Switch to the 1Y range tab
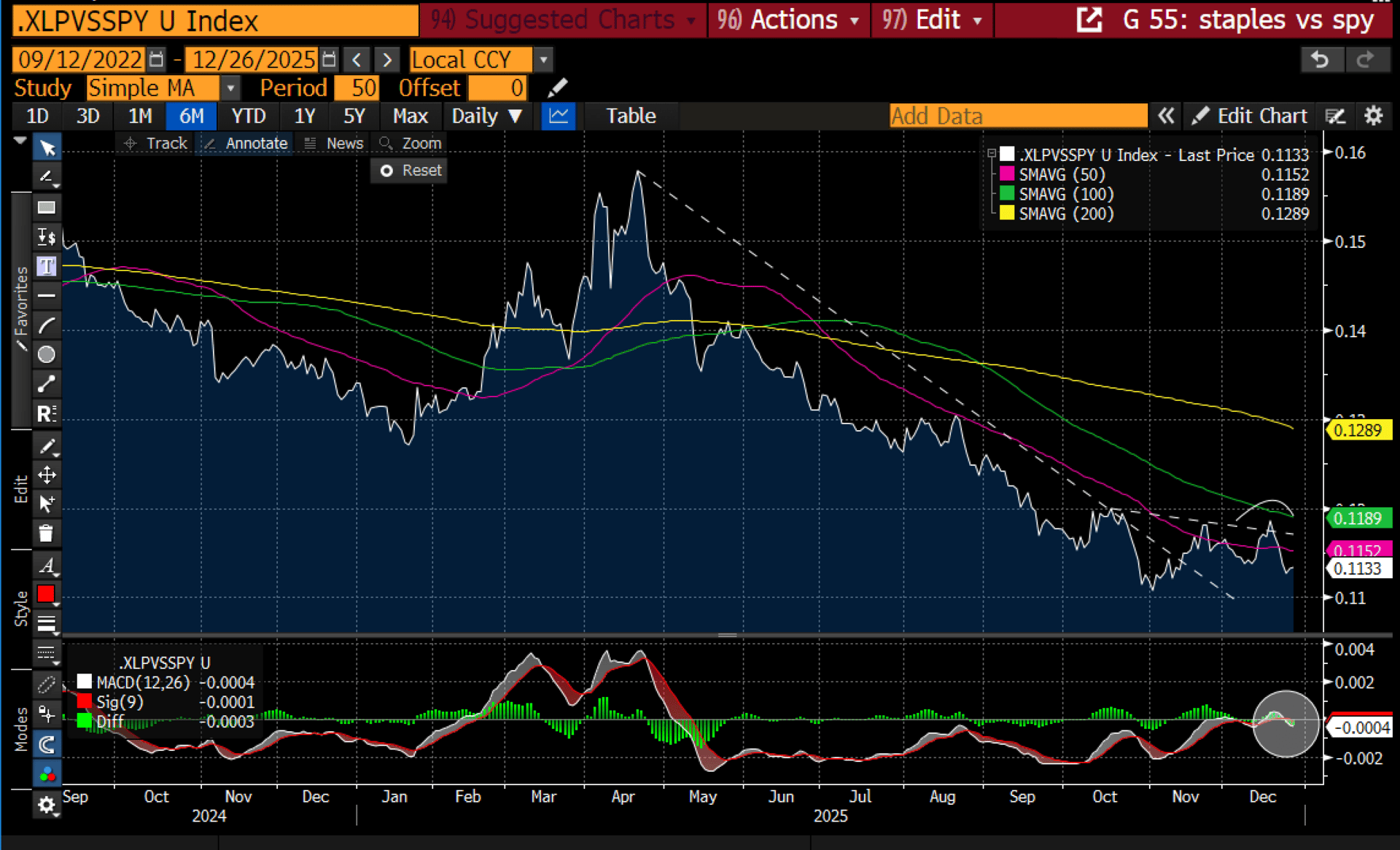Screen dimensions: 1400x850 click(304, 116)
